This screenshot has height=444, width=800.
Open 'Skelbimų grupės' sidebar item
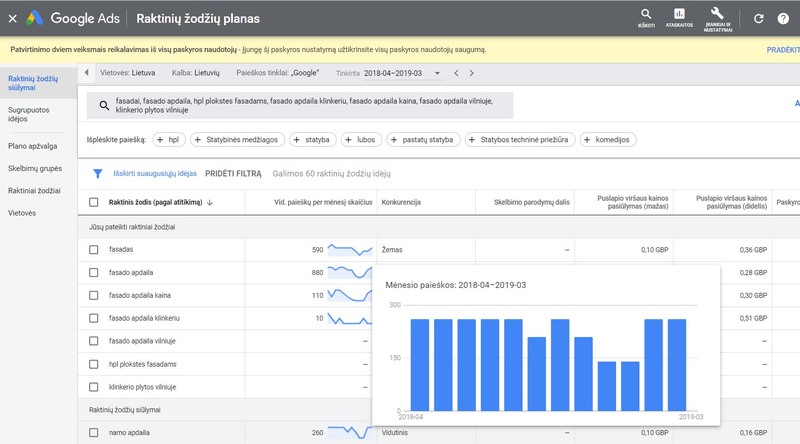point(35,168)
